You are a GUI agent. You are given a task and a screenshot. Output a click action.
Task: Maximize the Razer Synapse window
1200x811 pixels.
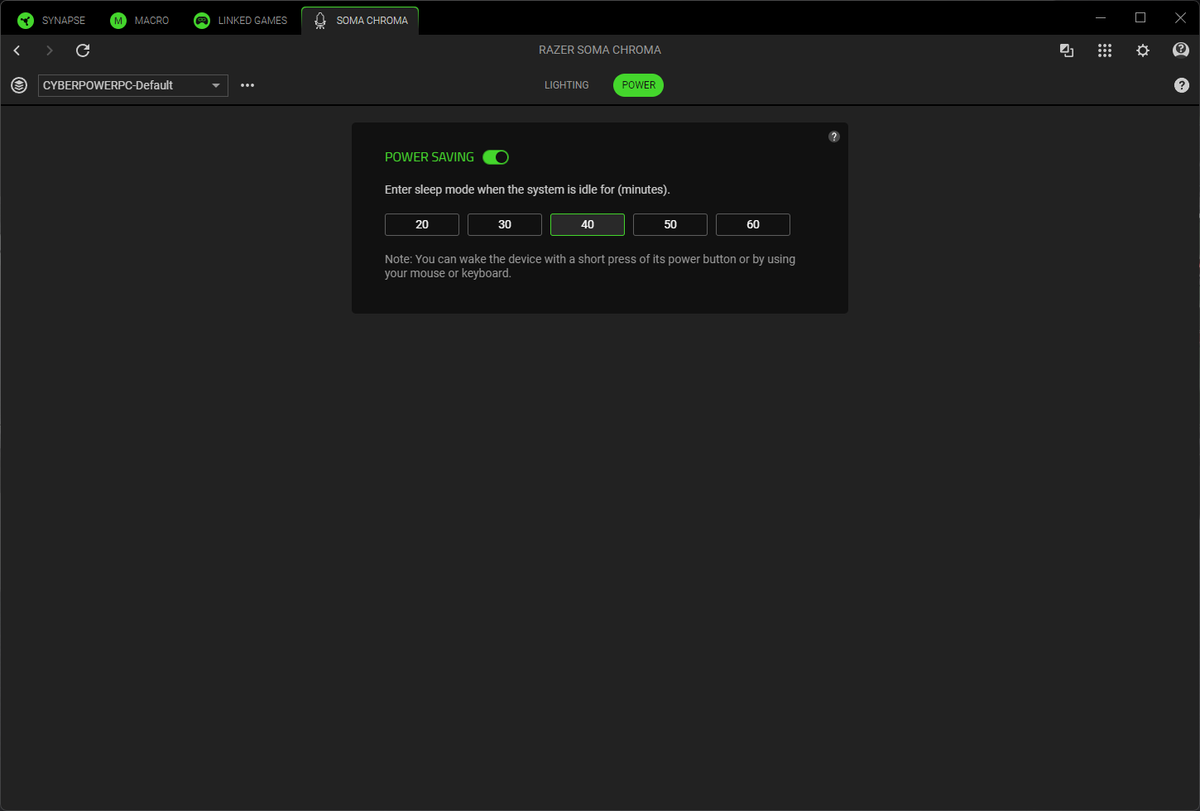[x=1140, y=18]
